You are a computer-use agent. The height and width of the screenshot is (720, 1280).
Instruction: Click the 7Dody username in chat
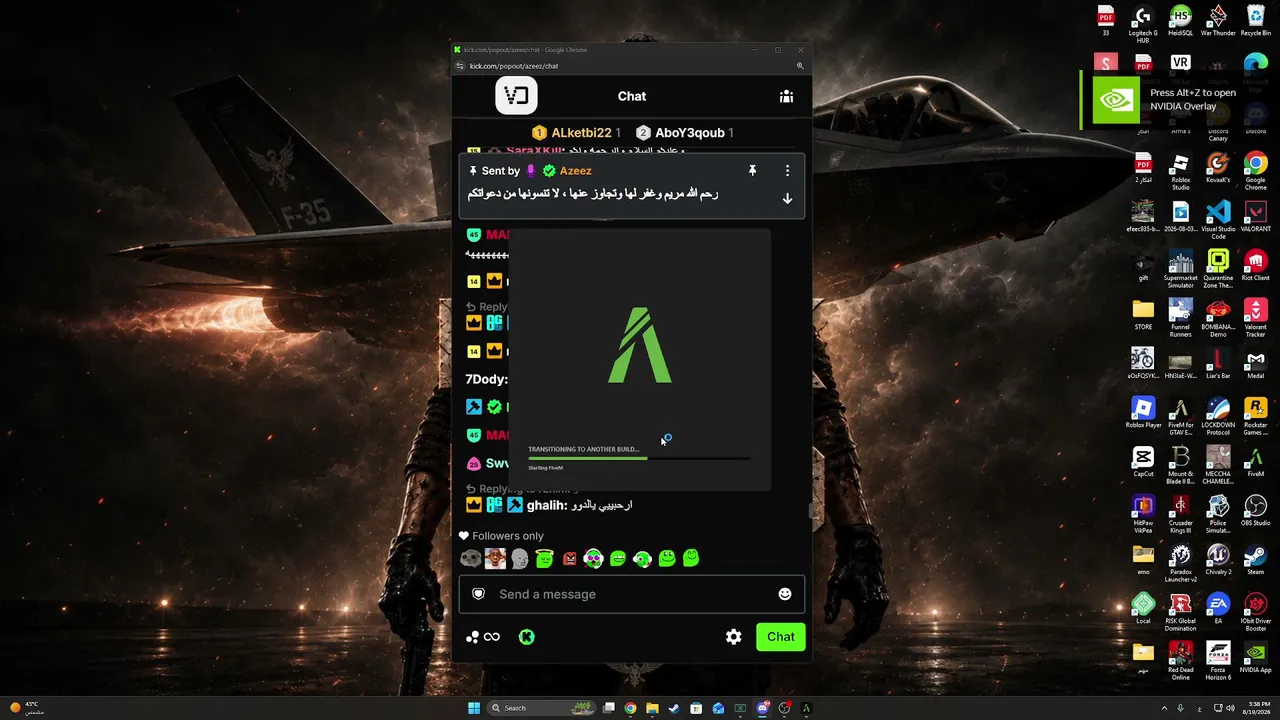point(486,380)
